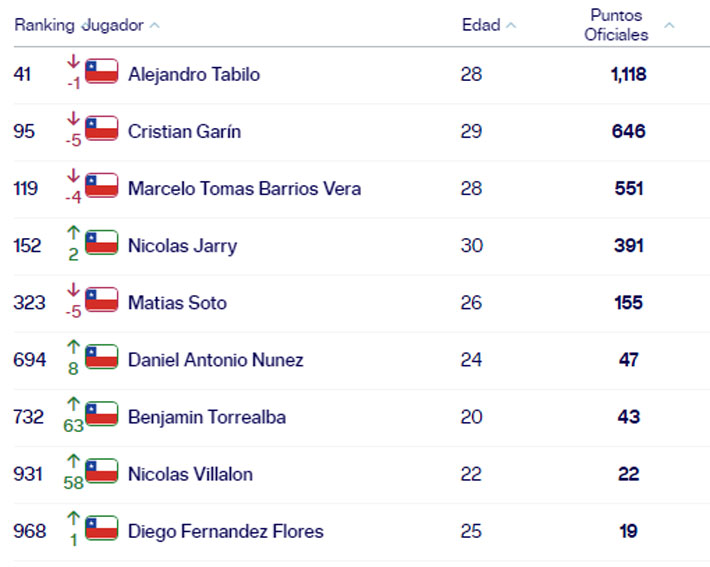Sort by the Jugador column arrow
The width and height of the screenshot is (710, 567).
[x=154, y=26]
